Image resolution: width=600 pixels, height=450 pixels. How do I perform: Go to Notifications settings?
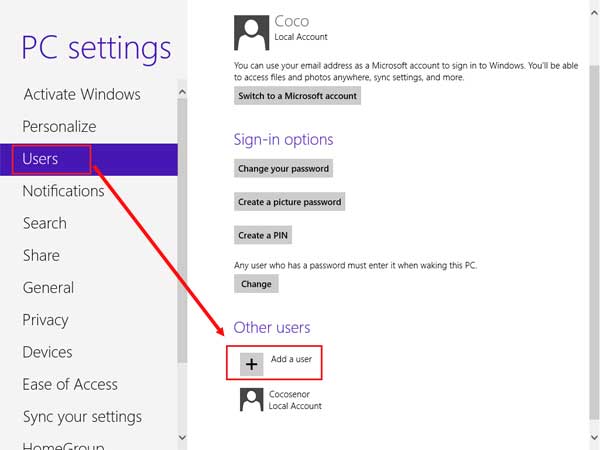click(x=64, y=191)
